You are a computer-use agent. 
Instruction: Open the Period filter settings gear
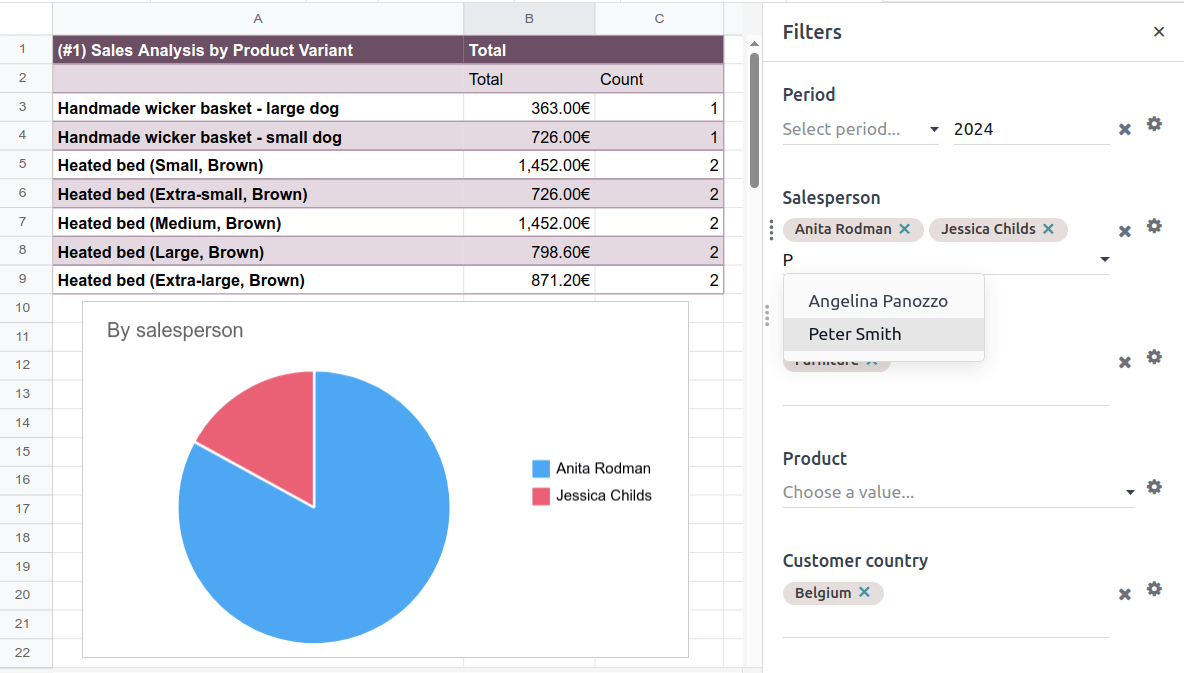1154,124
